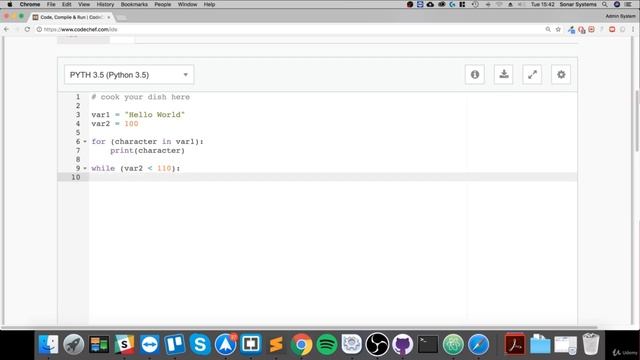Open Finder from the dock
Image resolution: width=640 pixels, height=360 pixels.
click(49, 344)
